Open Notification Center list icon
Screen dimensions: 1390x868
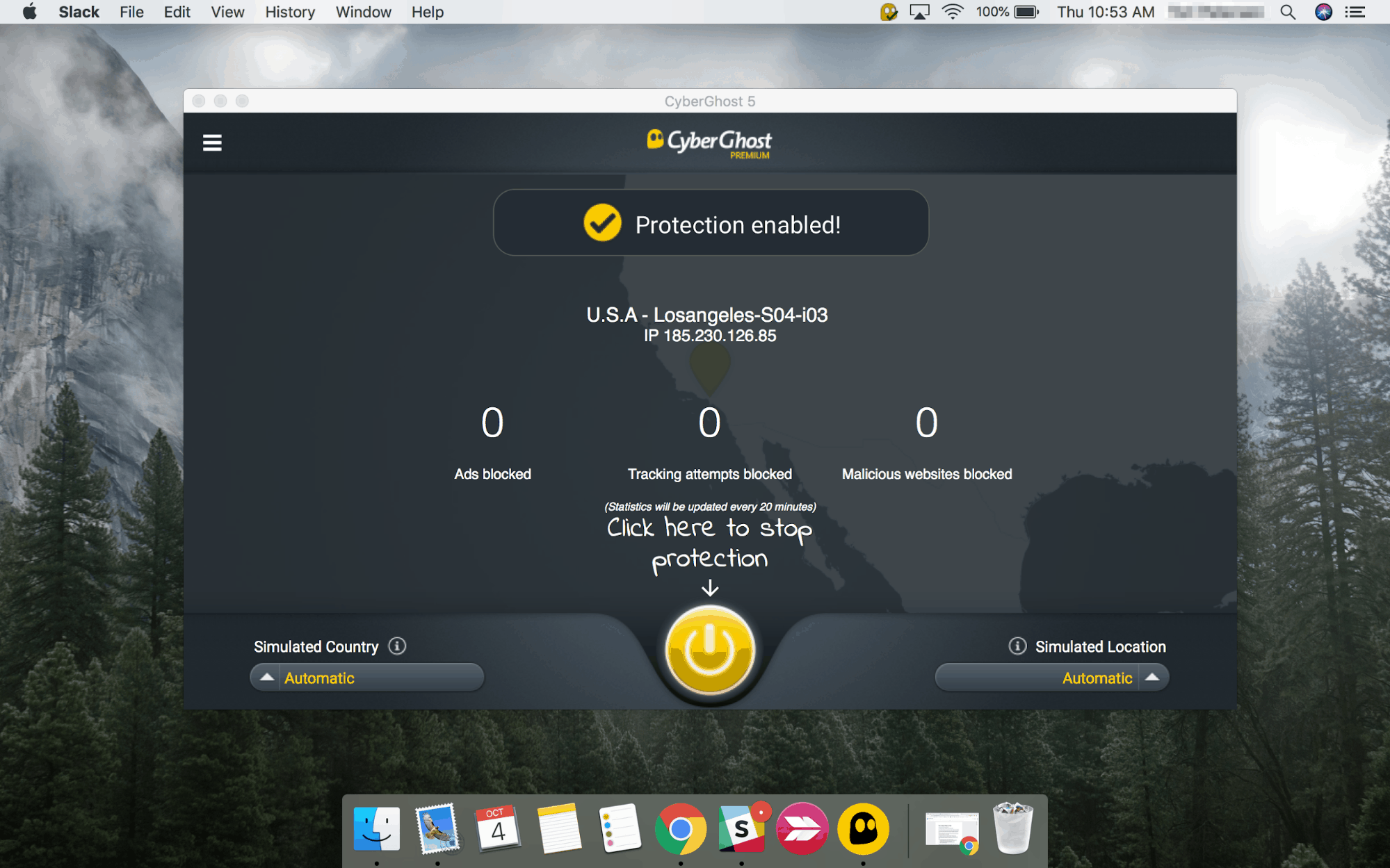pos(1355,12)
